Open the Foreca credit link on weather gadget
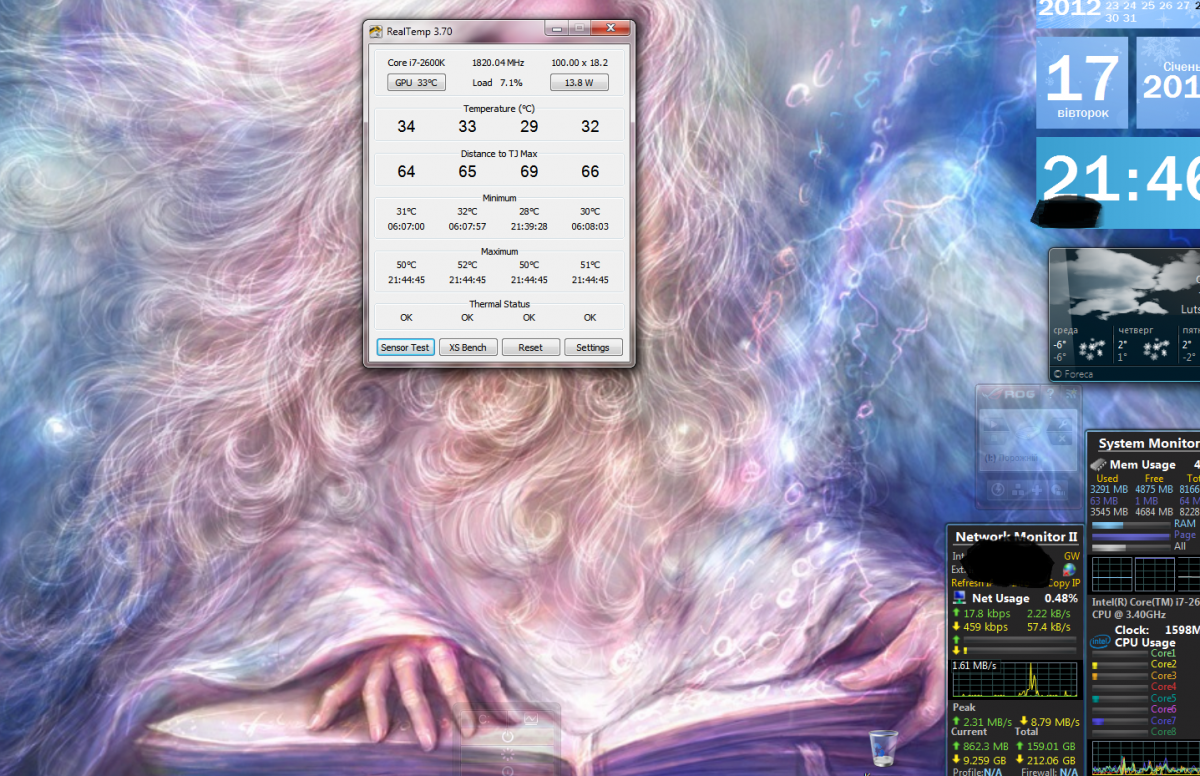This screenshot has width=1200, height=776. 1073,374
